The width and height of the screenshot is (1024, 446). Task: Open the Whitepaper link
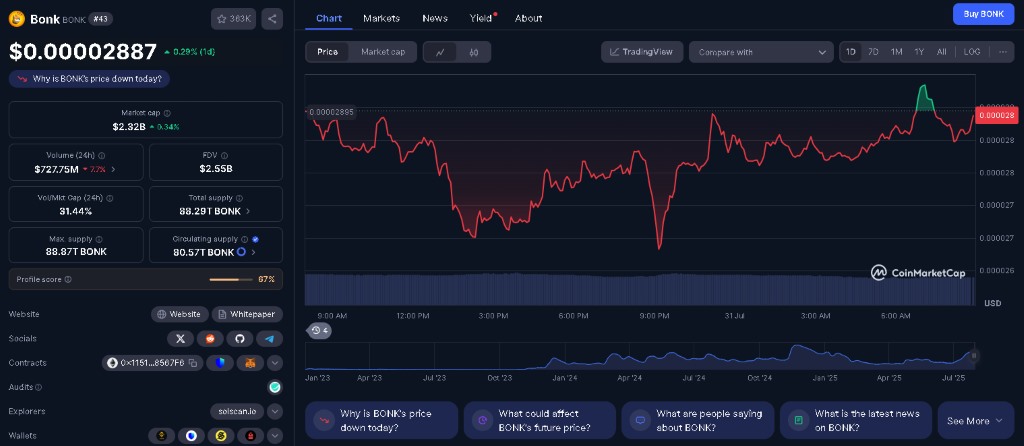tap(247, 314)
